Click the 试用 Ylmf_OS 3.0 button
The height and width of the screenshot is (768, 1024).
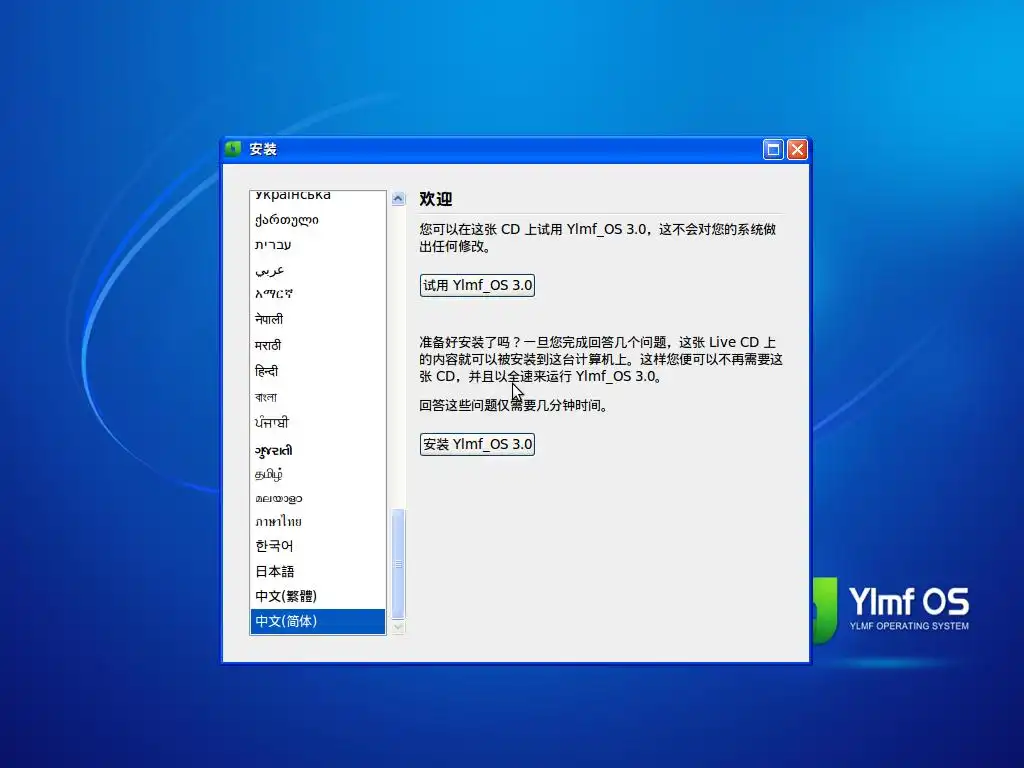point(477,285)
